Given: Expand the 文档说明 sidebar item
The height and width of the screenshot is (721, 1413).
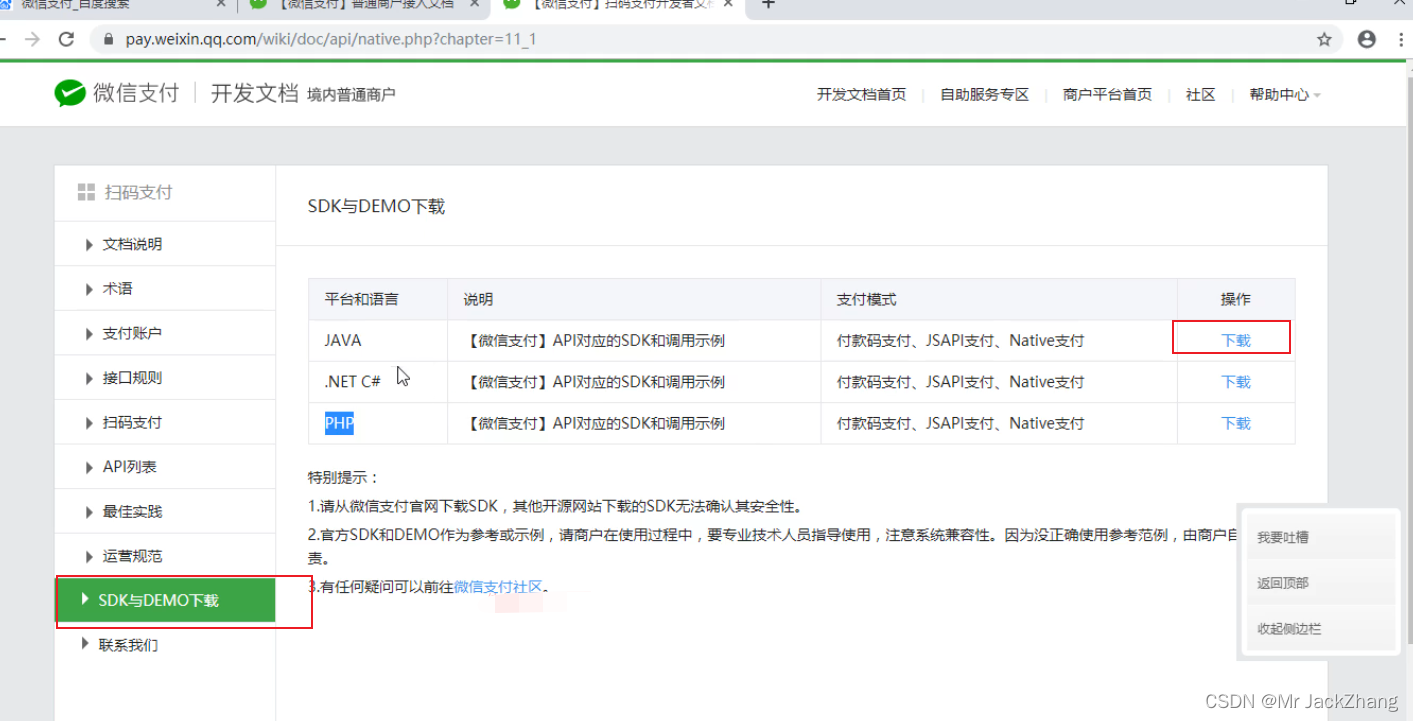Looking at the screenshot, I should pyautogui.click(x=165, y=244).
